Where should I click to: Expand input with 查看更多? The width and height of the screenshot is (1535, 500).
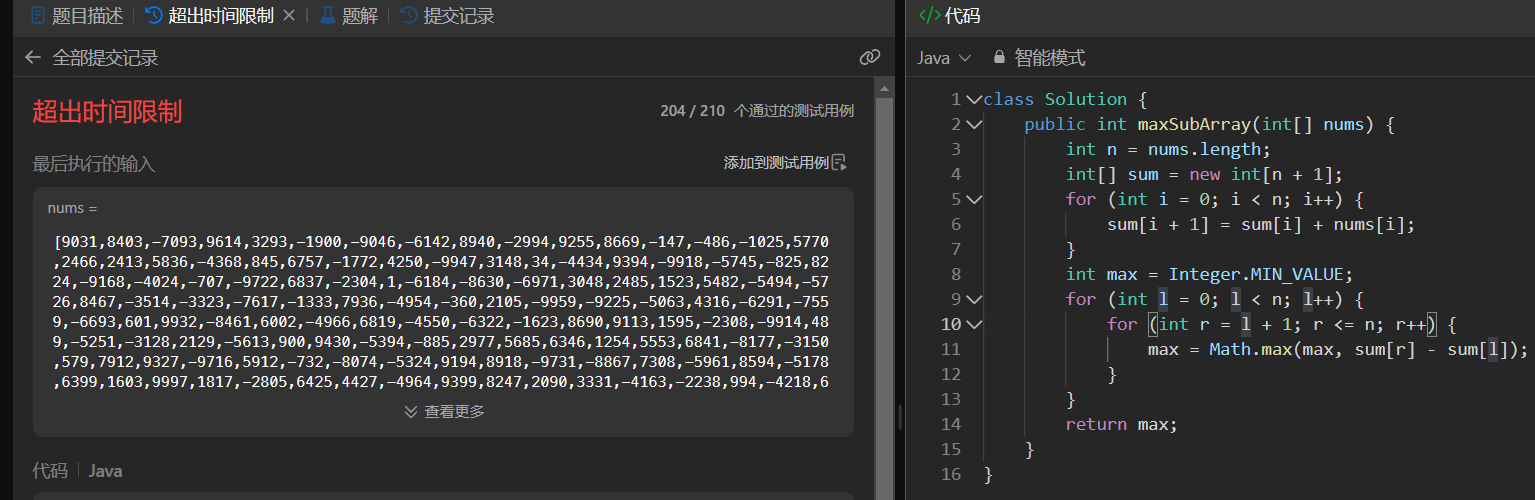pos(445,411)
